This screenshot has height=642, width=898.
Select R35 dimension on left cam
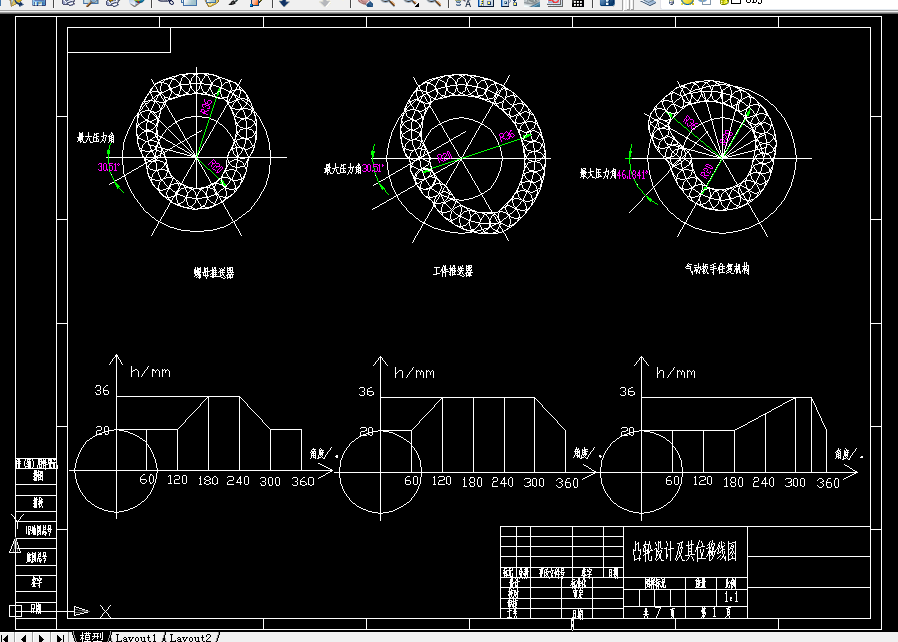(206, 107)
